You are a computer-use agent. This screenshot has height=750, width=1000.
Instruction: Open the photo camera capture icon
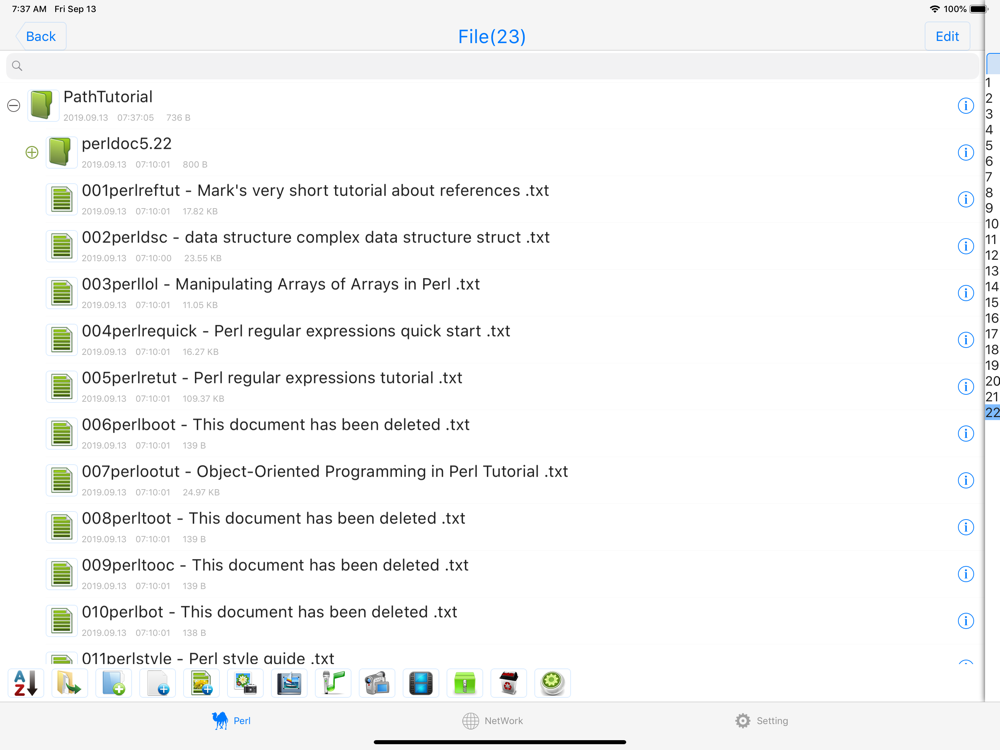point(246,683)
